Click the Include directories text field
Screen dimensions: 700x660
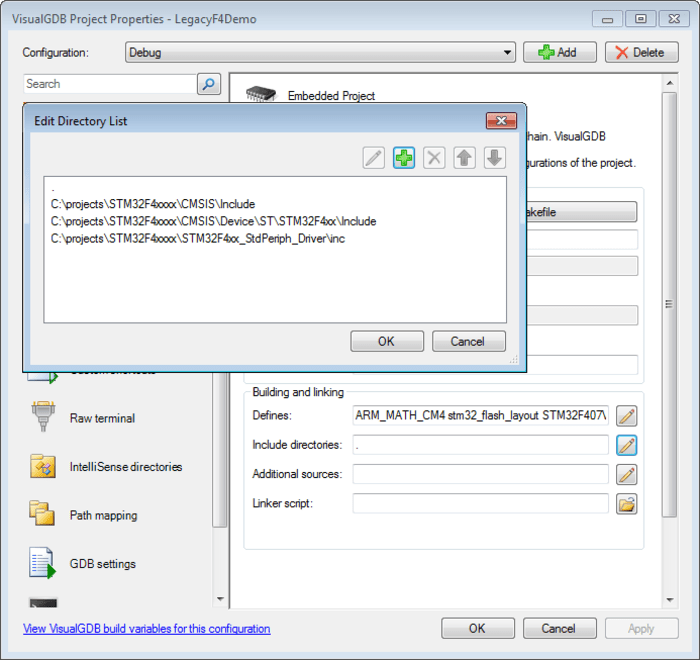click(x=480, y=445)
